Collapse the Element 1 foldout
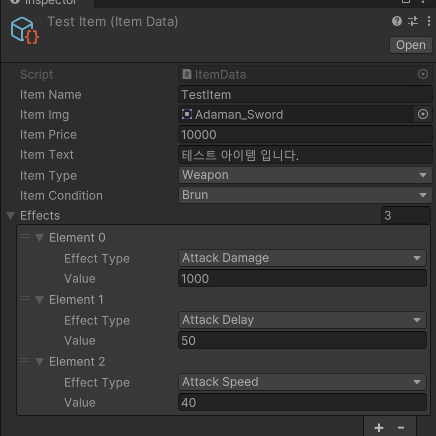 [40, 300]
